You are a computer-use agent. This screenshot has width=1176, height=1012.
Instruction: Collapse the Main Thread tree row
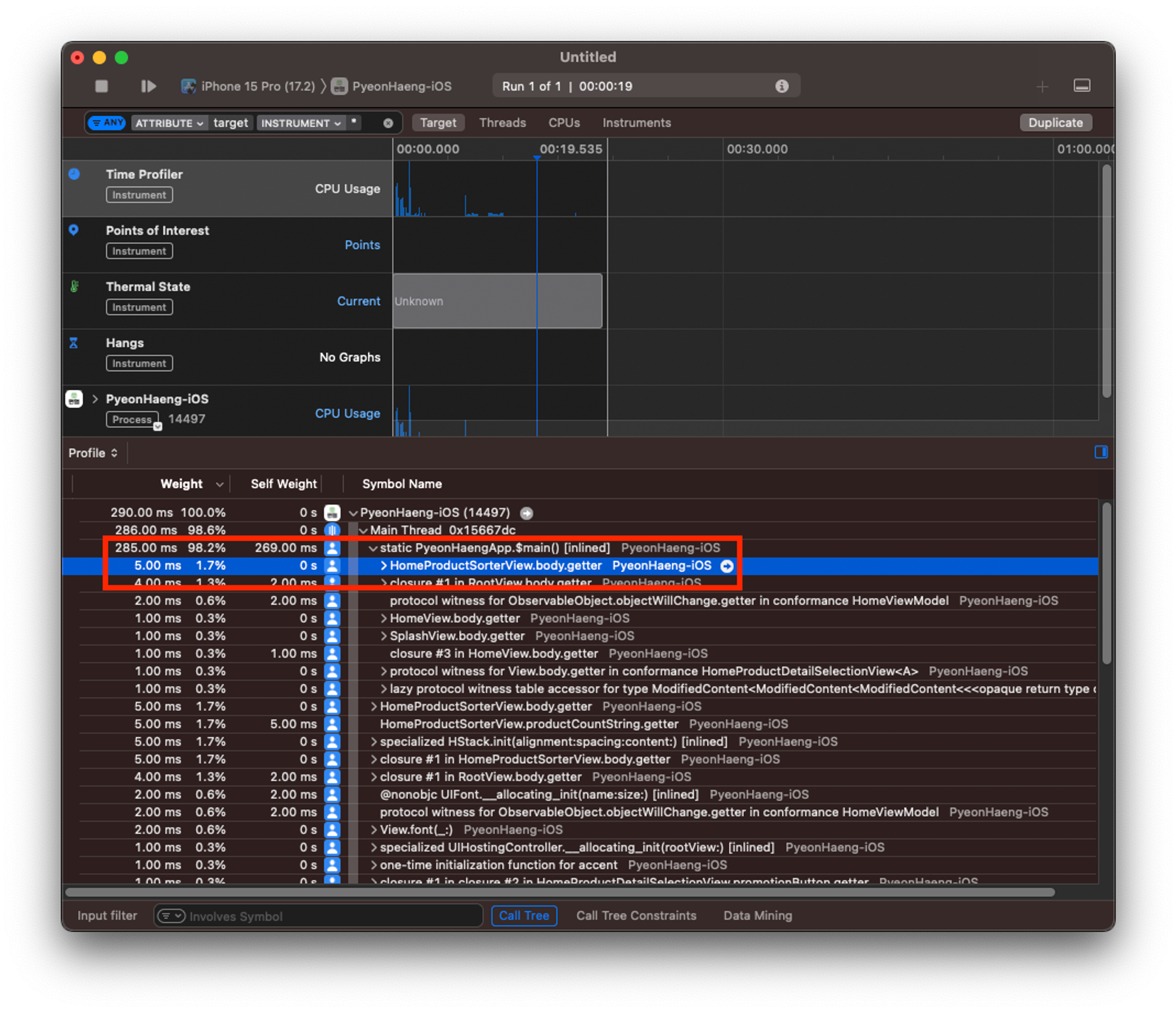point(363,530)
